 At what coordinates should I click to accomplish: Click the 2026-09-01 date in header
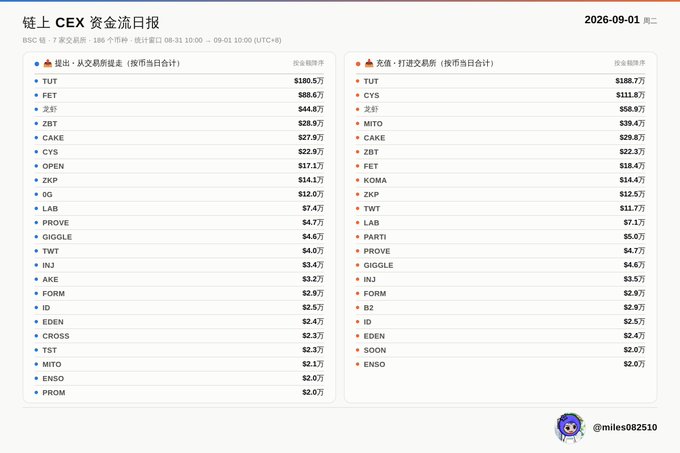[612, 20]
